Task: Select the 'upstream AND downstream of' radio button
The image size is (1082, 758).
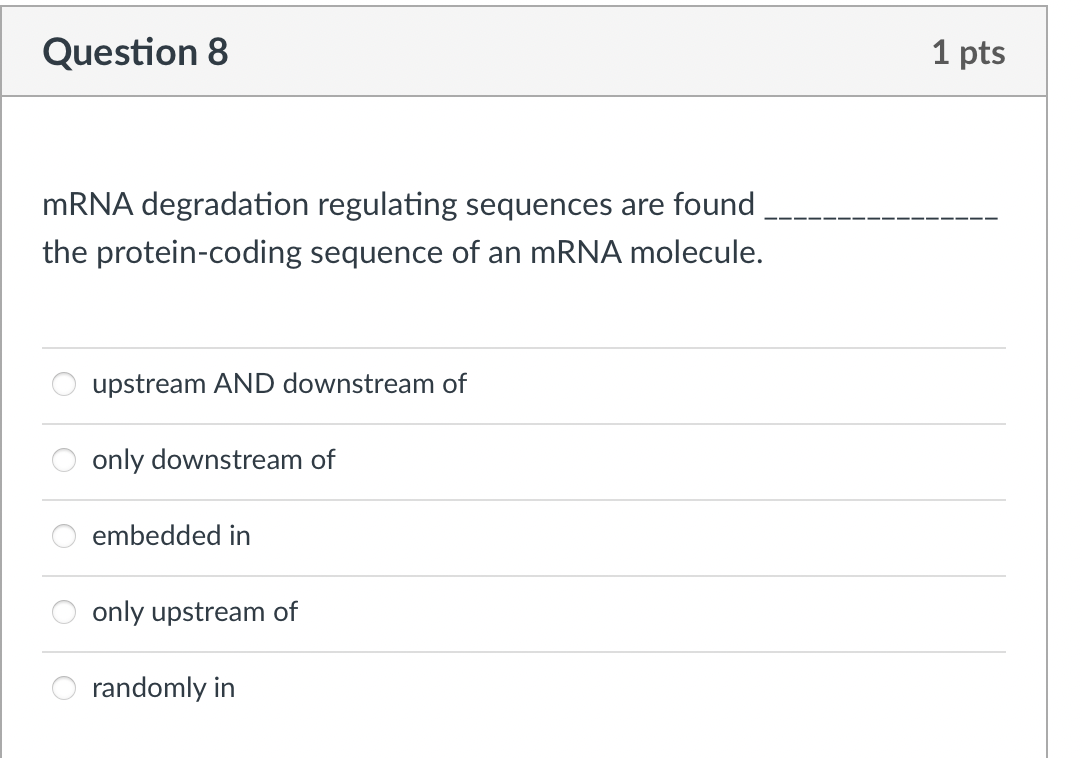Action: [x=63, y=384]
